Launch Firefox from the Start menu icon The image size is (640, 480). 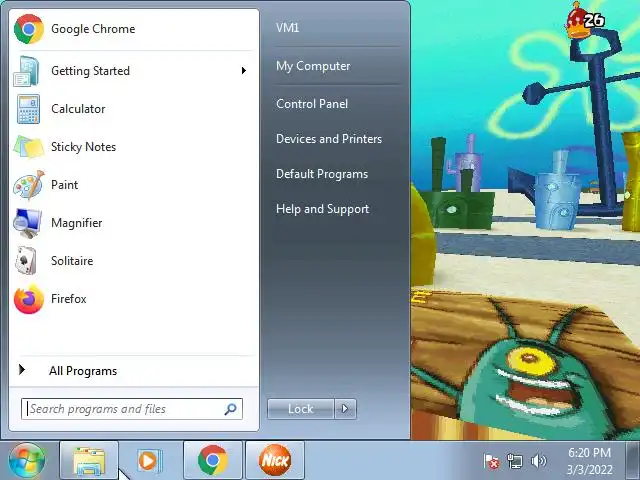(x=29, y=299)
